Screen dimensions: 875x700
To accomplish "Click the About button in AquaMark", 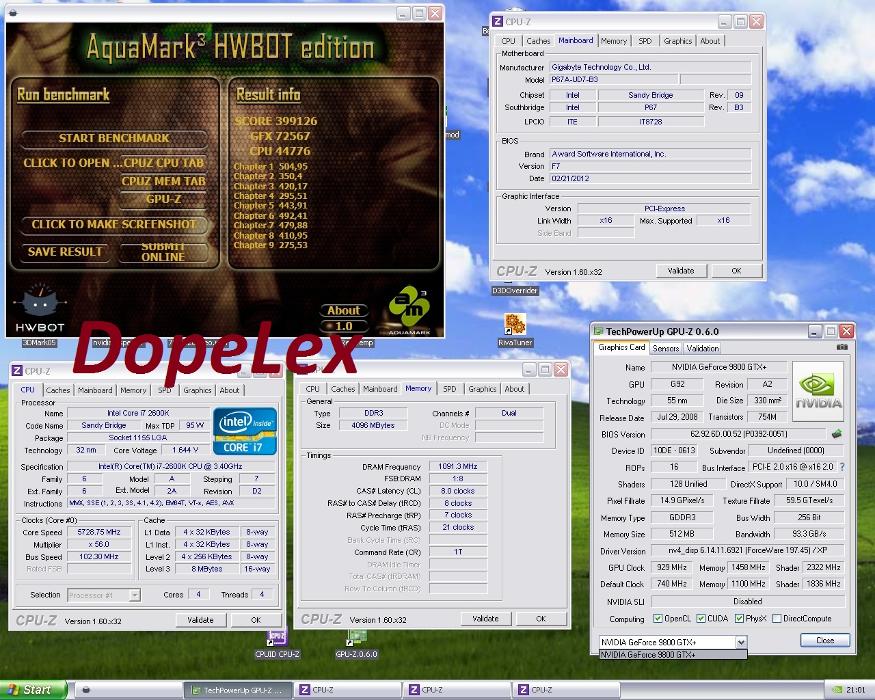I will point(343,310).
